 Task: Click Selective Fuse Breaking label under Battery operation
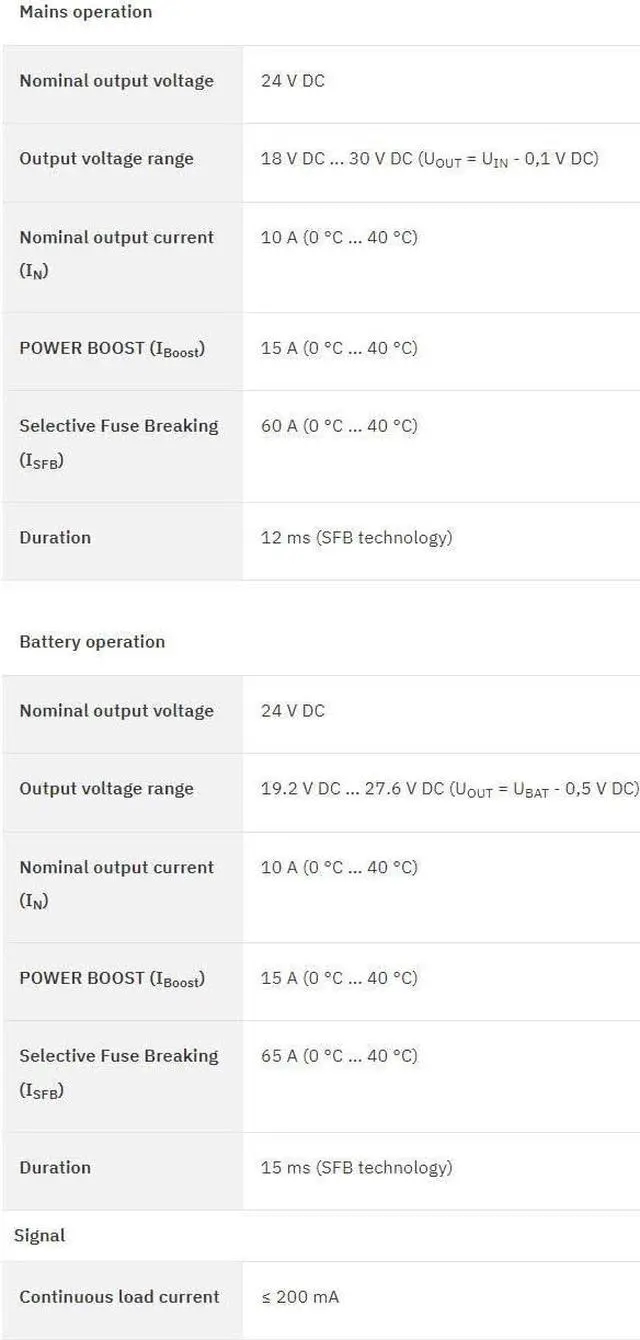click(118, 1056)
